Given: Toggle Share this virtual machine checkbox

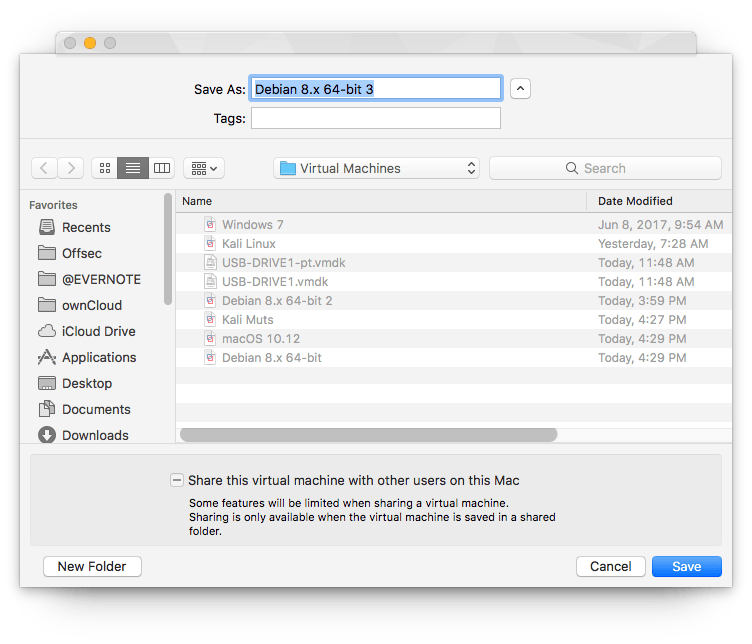Looking at the screenshot, I should pyautogui.click(x=177, y=481).
